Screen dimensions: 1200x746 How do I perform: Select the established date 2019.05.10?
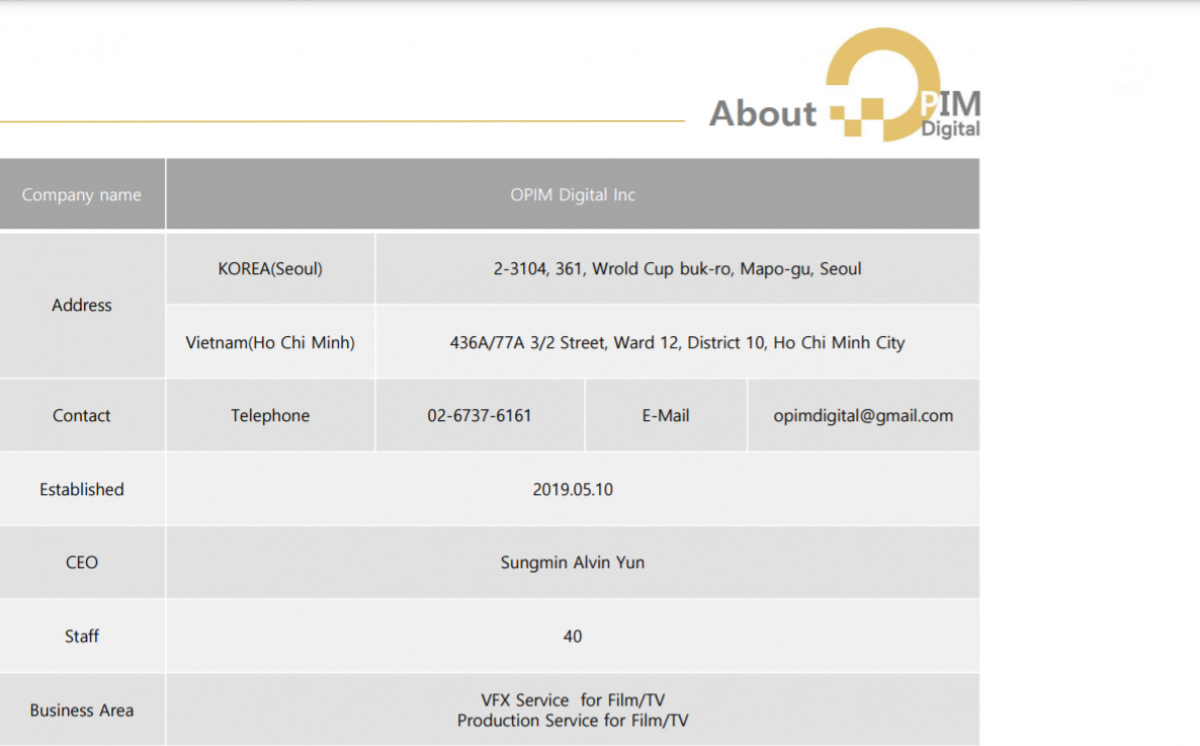click(572, 489)
